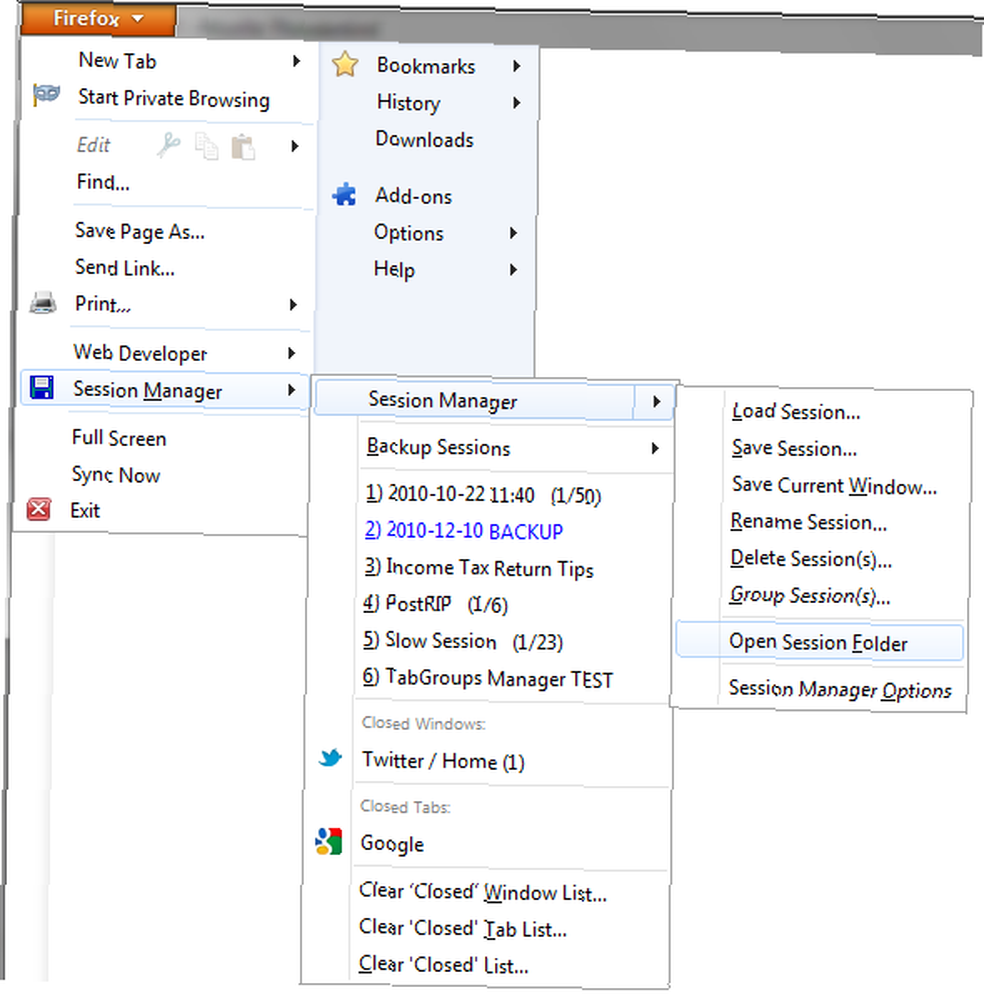Image resolution: width=984 pixels, height=1000 pixels.
Task: Load Income Tax Return Tips session
Action: [x=478, y=568]
